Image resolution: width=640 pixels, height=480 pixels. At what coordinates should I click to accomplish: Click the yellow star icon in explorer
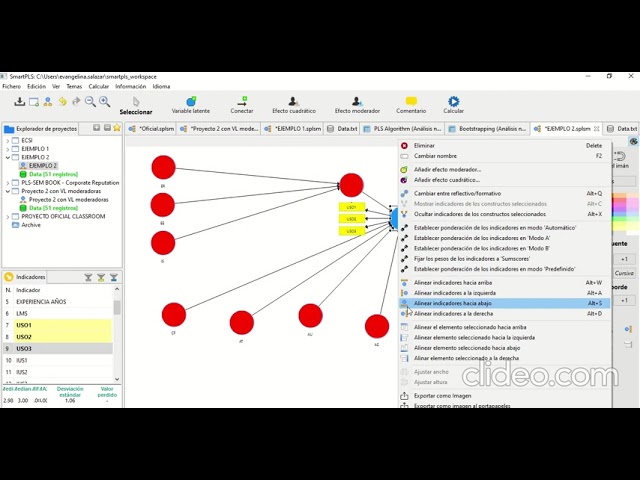pyautogui.click(x=117, y=128)
